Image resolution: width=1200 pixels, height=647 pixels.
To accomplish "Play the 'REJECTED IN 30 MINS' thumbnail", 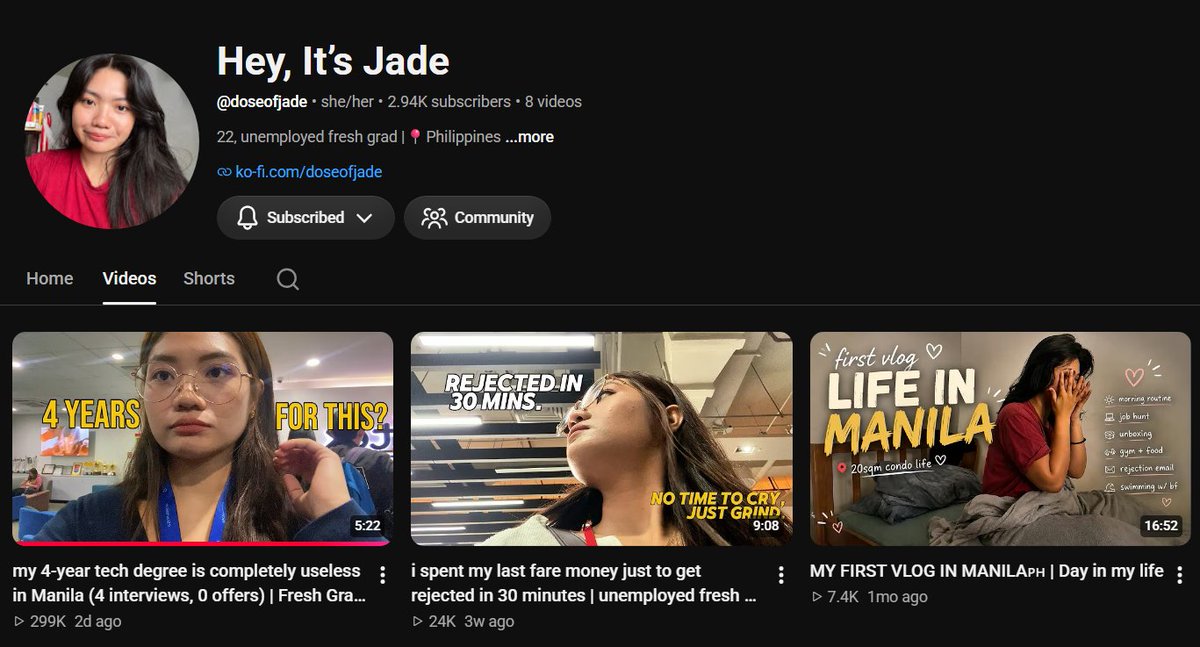I will click(x=601, y=438).
